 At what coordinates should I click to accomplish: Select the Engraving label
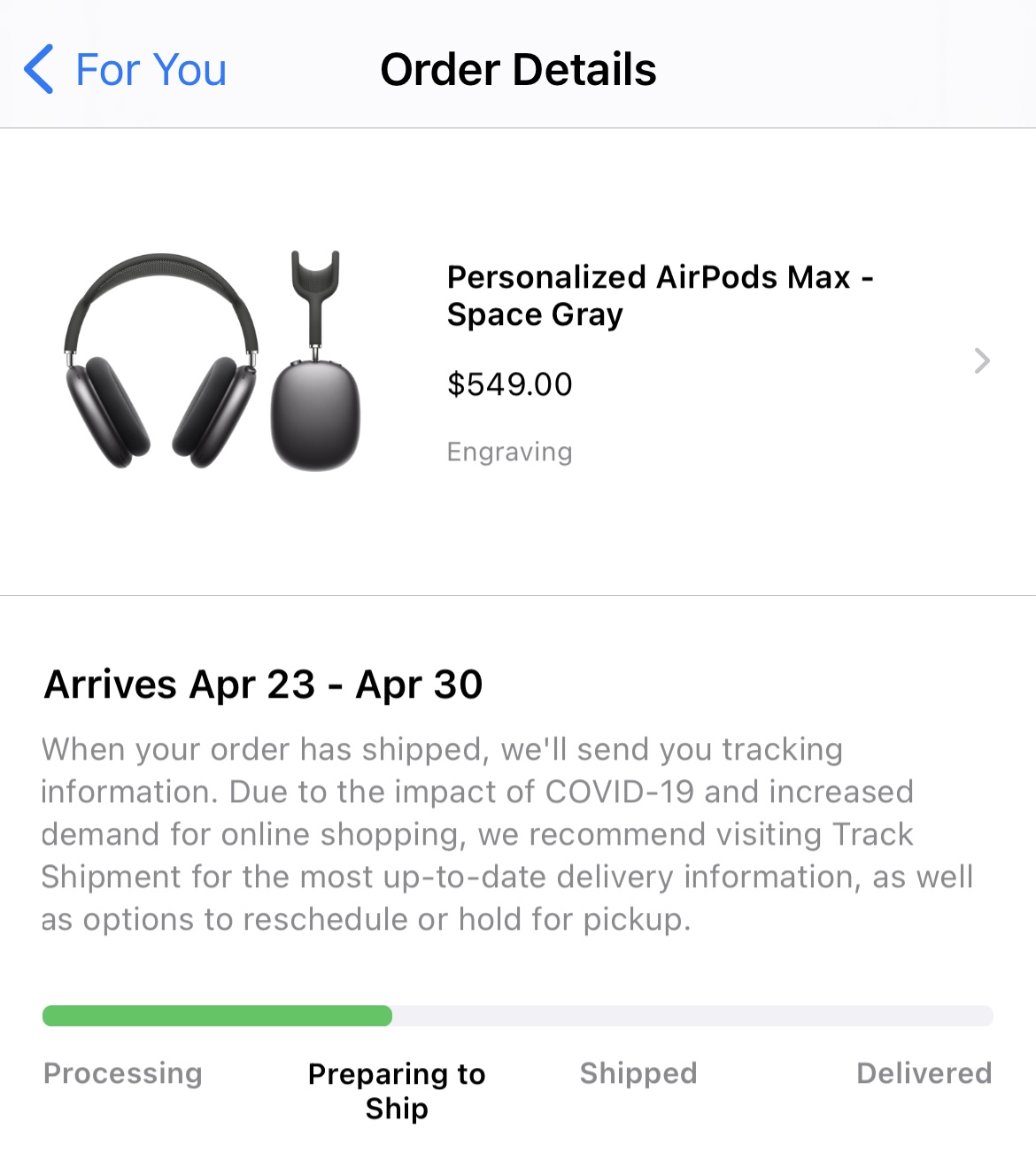pos(509,452)
